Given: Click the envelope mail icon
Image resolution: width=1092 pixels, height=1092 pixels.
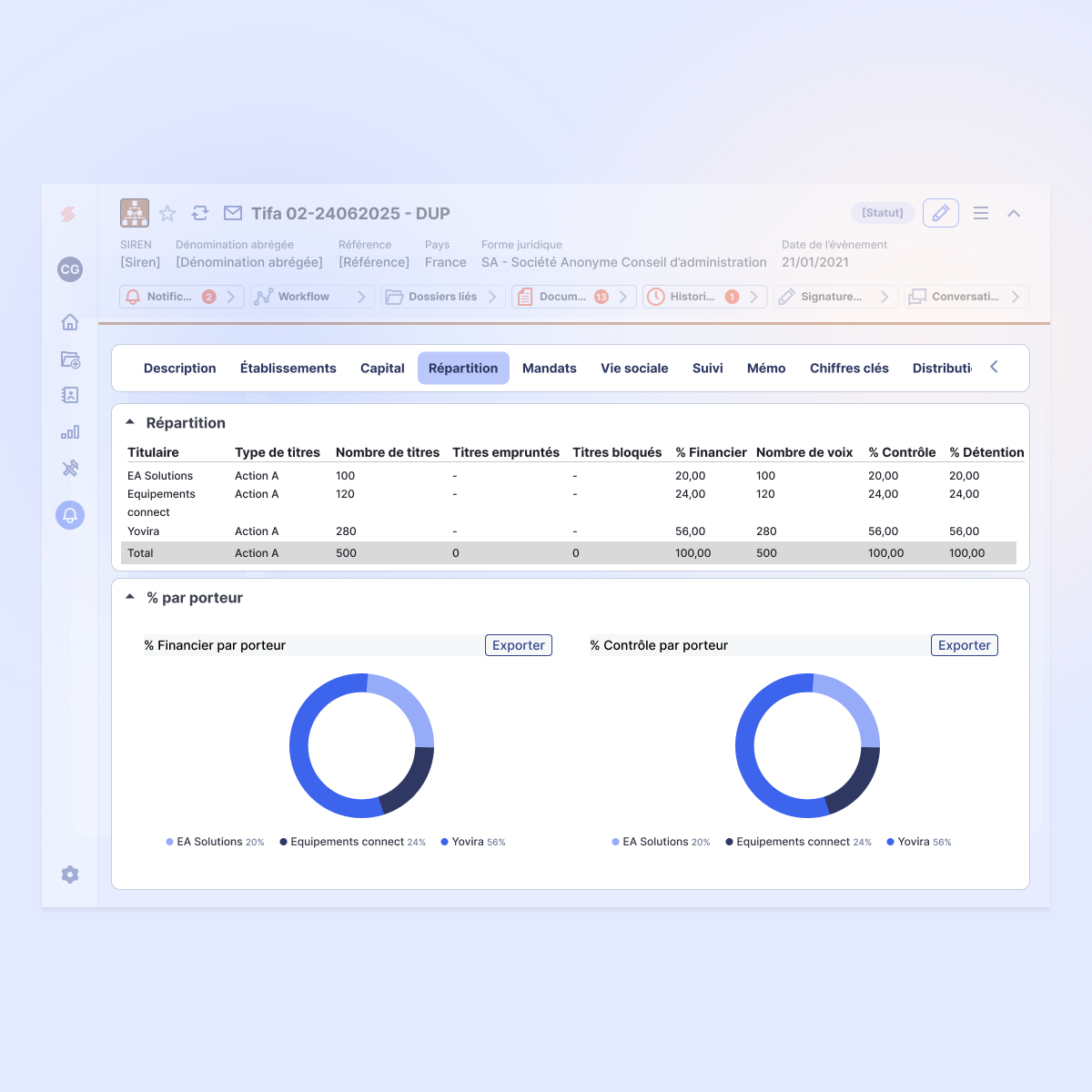Looking at the screenshot, I should [233, 213].
